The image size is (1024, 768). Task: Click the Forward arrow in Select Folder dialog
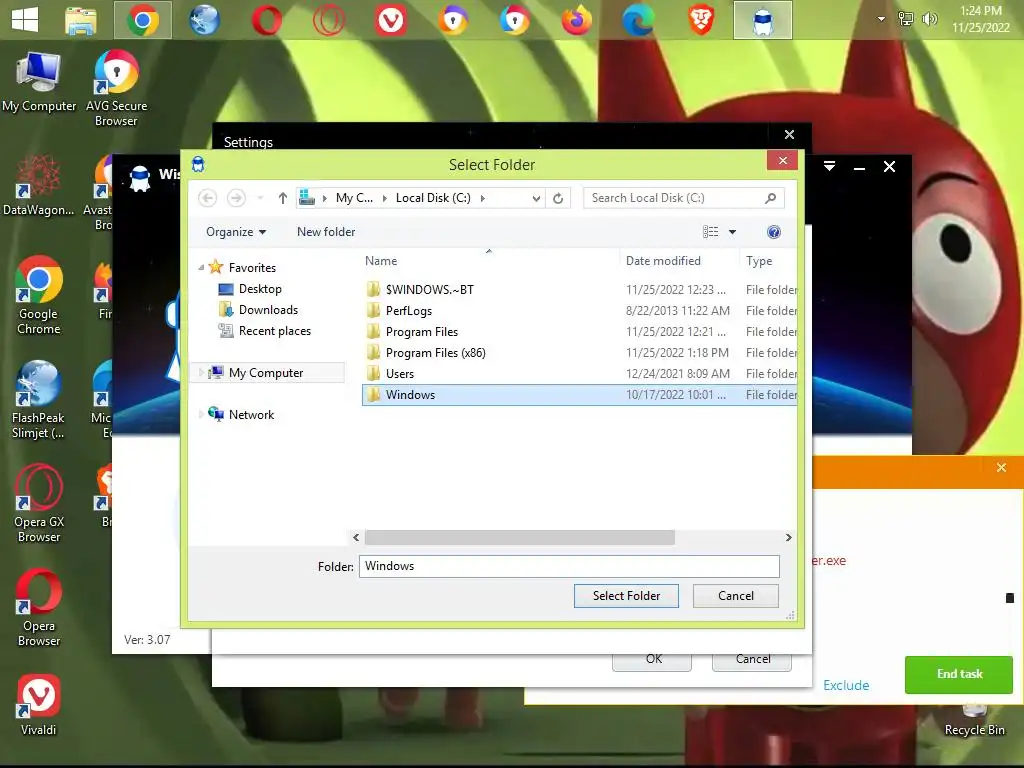pyautogui.click(x=236, y=198)
